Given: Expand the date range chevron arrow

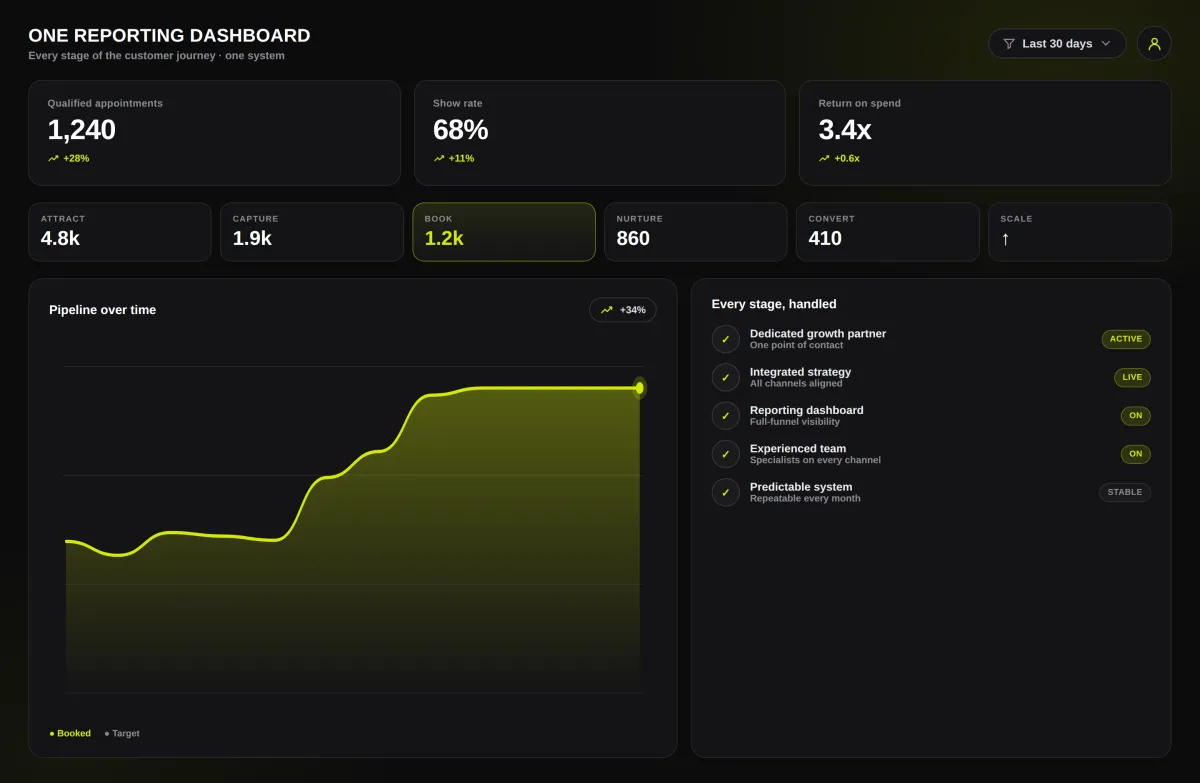Looking at the screenshot, I should pos(1106,44).
